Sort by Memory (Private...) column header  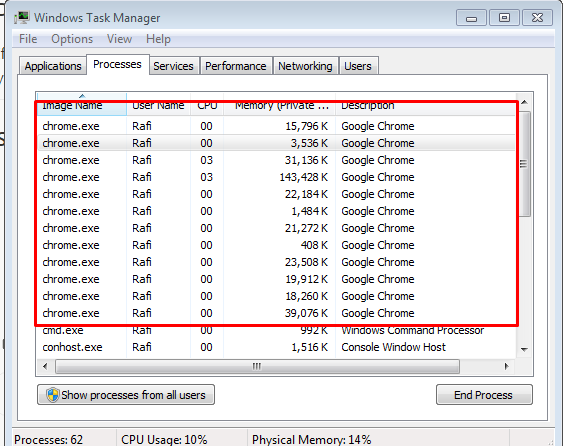click(x=280, y=105)
